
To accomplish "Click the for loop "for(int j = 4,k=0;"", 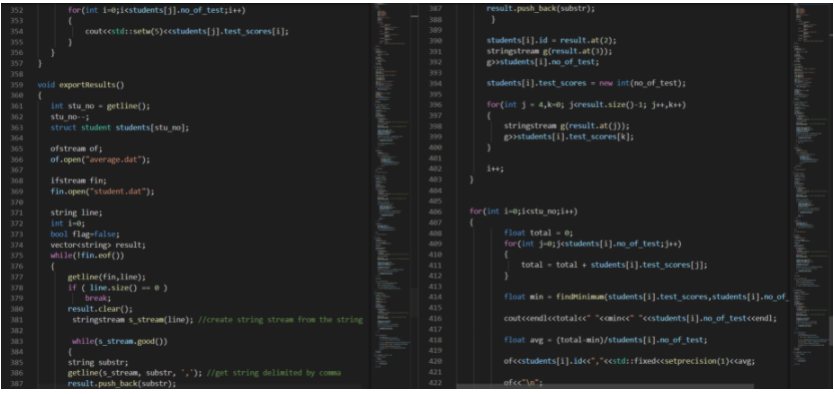I will coord(586,105).
